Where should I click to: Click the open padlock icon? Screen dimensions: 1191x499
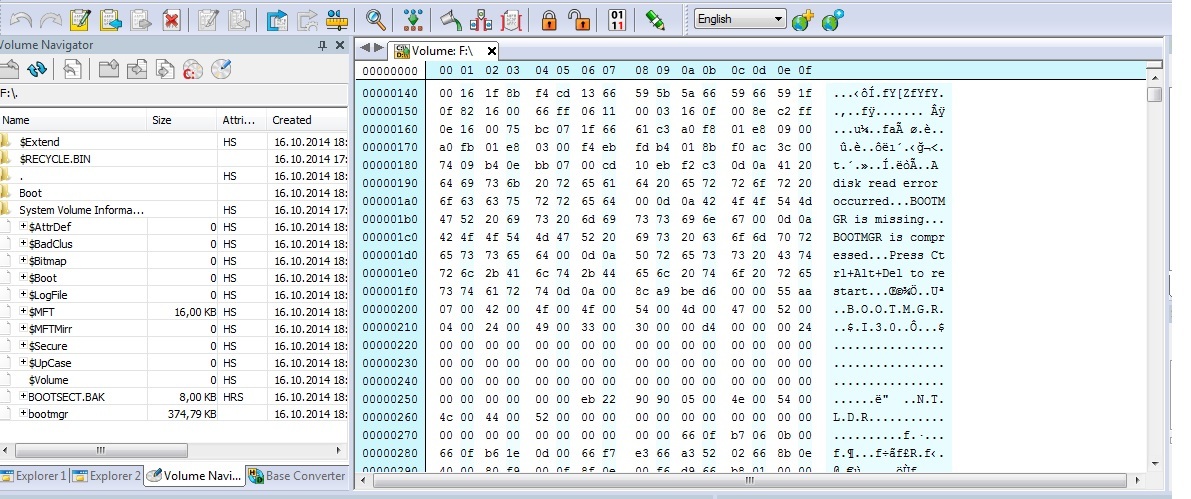point(580,20)
